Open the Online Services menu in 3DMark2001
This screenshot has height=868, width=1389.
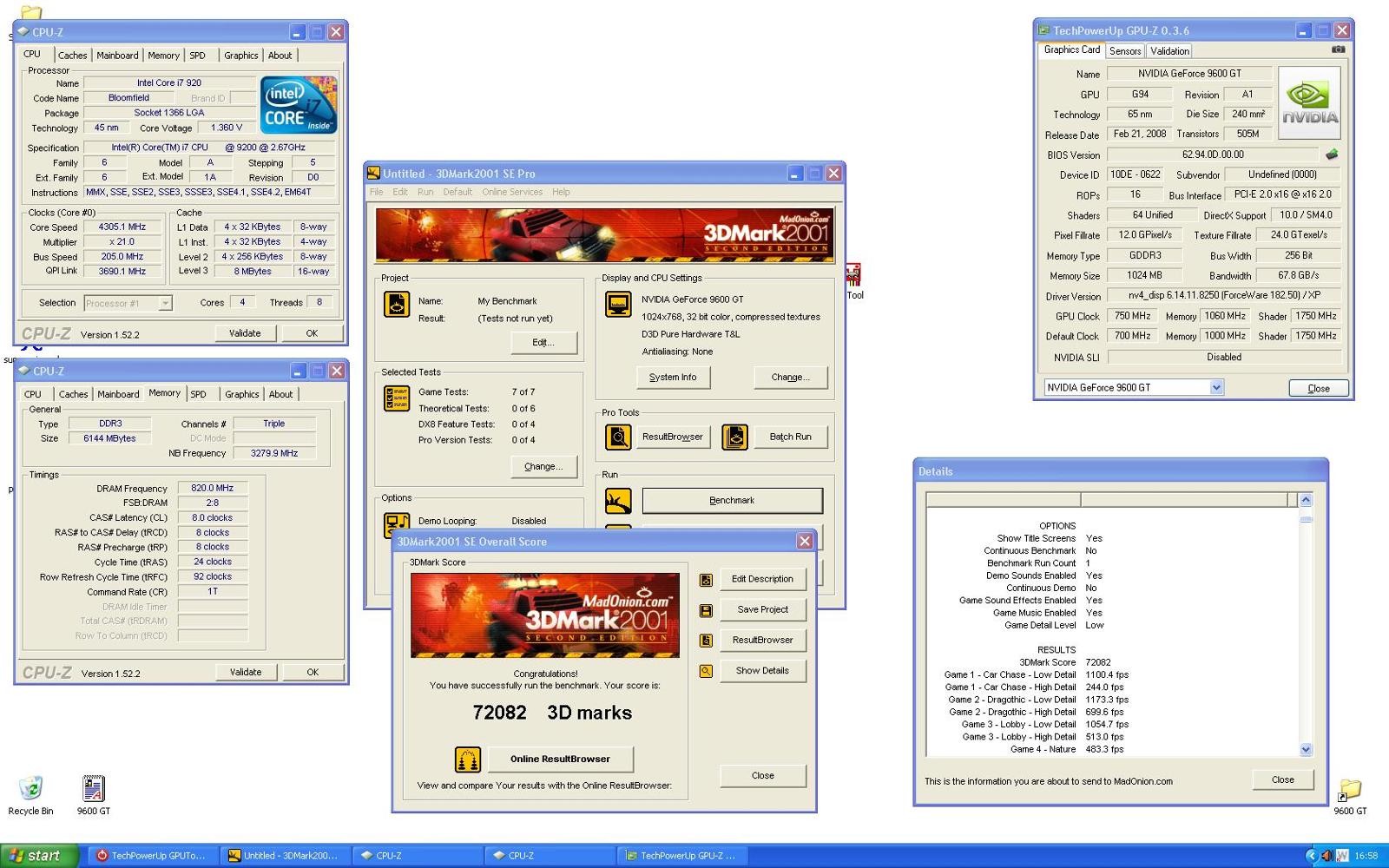[512, 192]
